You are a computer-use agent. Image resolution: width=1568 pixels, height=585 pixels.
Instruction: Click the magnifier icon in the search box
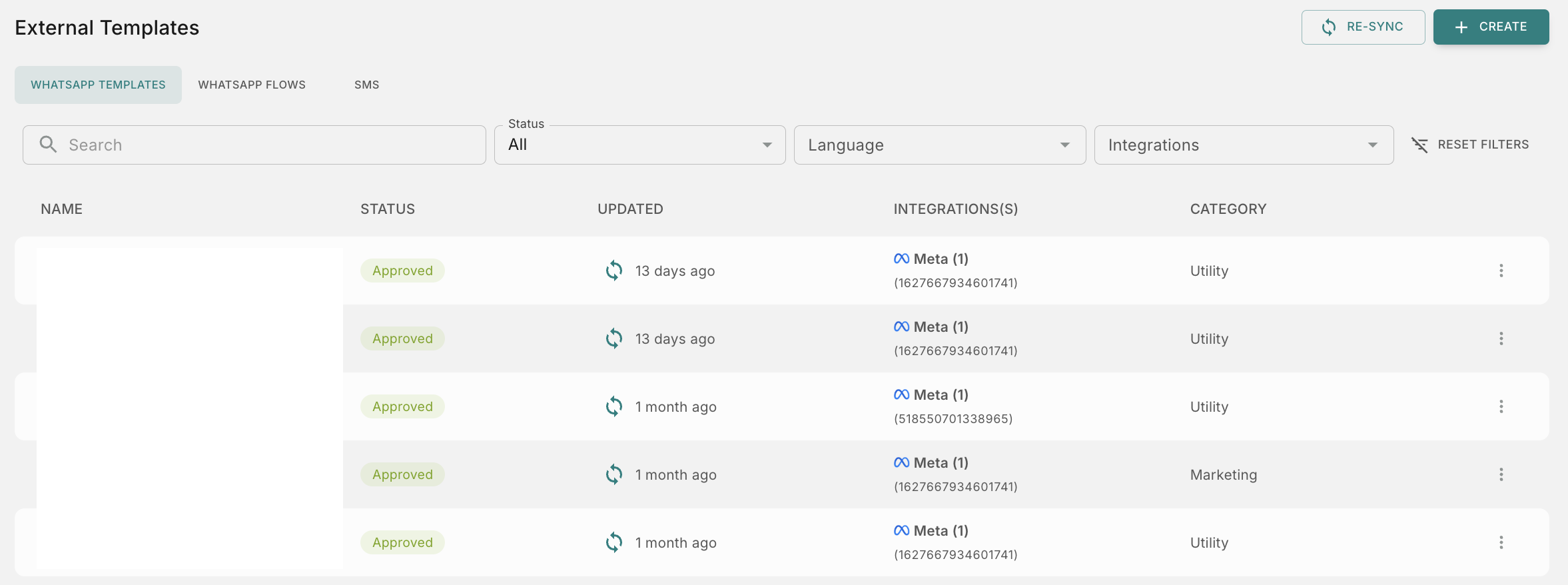[48, 145]
